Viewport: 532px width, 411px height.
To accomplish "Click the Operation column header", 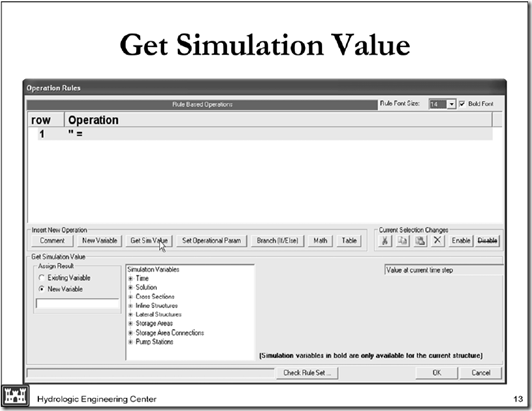I will click(x=278, y=120).
